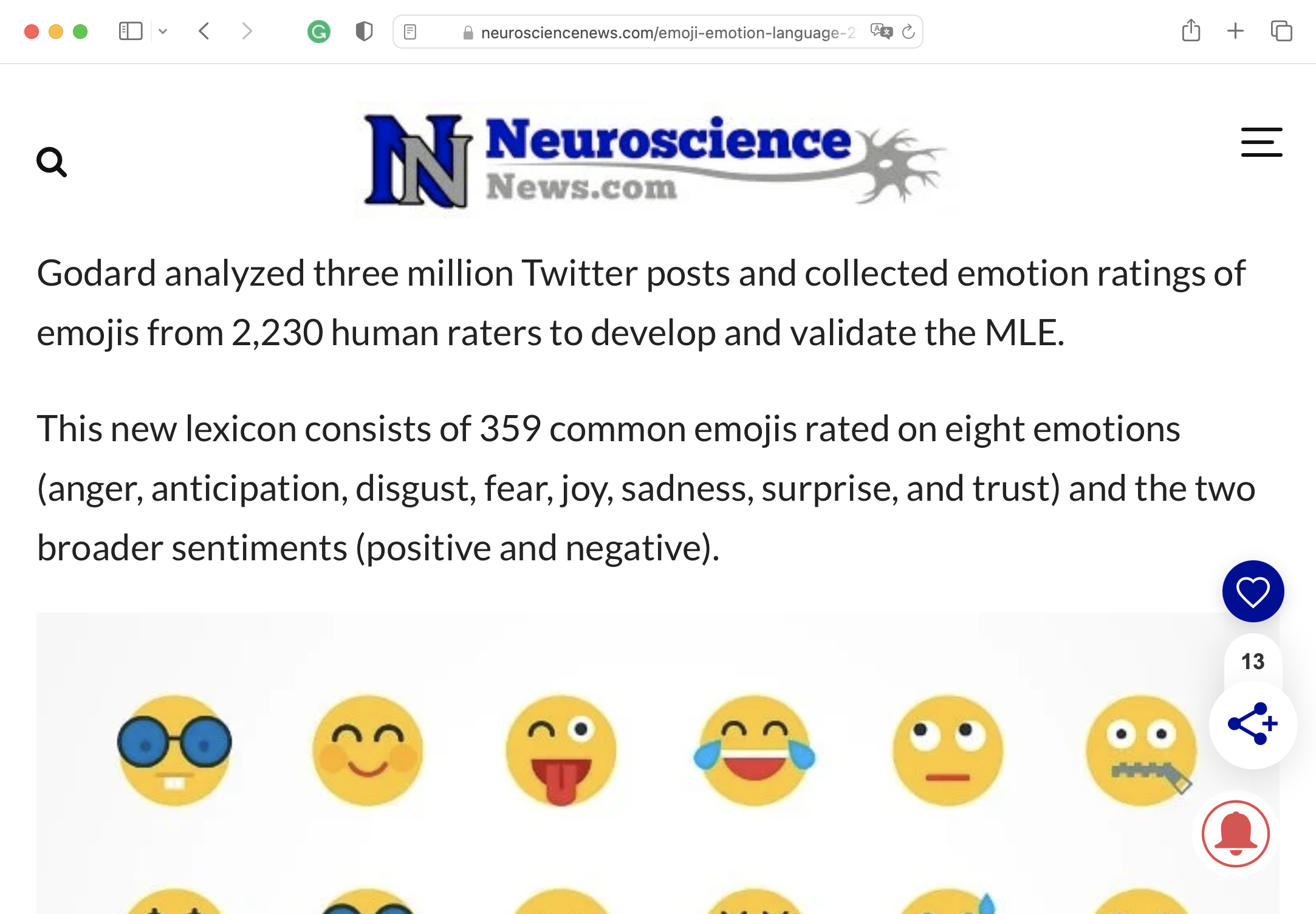Image resolution: width=1316 pixels, height=914 pixels.
Task: Open the hamburger navigation menu
Action: click(x=1261, y=142)
